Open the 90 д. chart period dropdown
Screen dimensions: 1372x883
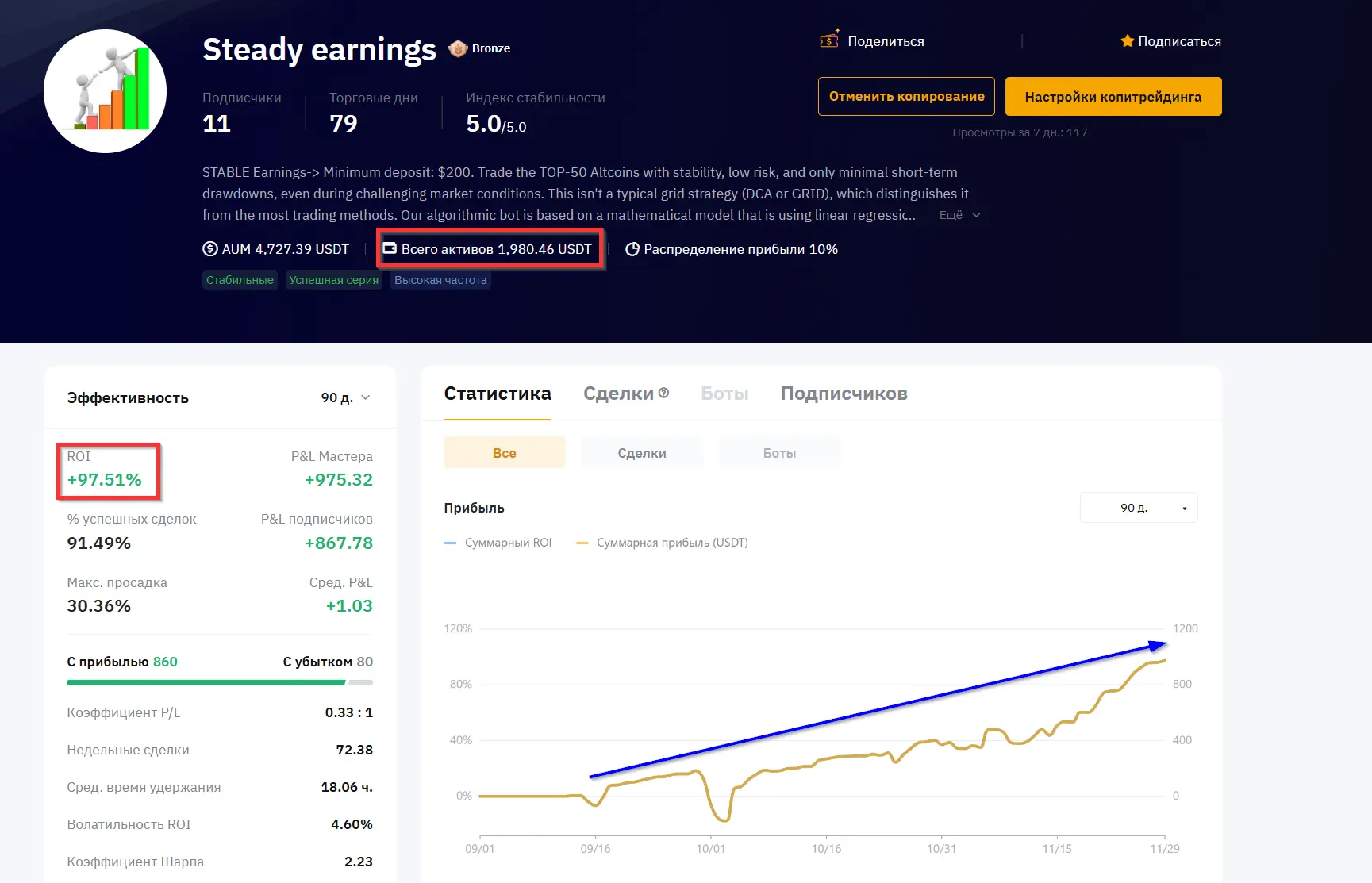pyautogui.click(x=1139, y=508)
